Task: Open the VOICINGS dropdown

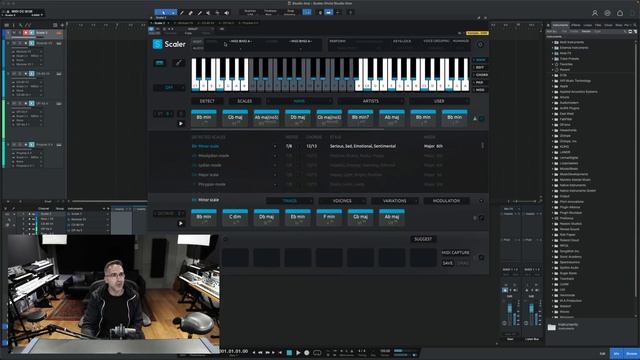Action: pos(342,201)
